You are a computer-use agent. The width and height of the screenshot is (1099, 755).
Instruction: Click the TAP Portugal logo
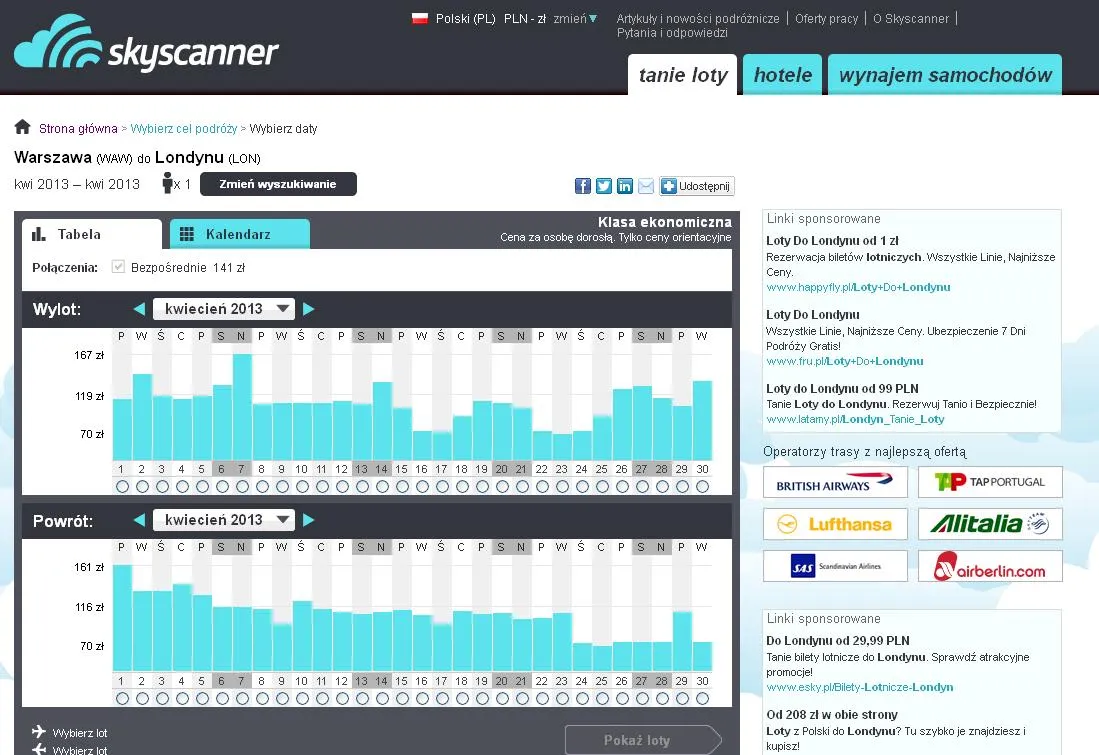pyautogui.click(x=990, y=482)
